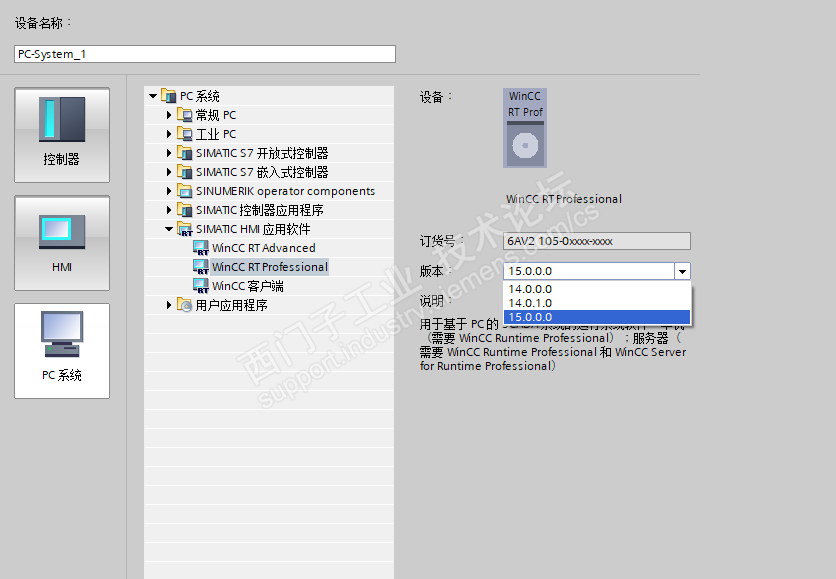Click the 版本 combo box showing 15.0.0.0
Image resolution: width=836 pixels, height=579 pixels.
point(597,271)
